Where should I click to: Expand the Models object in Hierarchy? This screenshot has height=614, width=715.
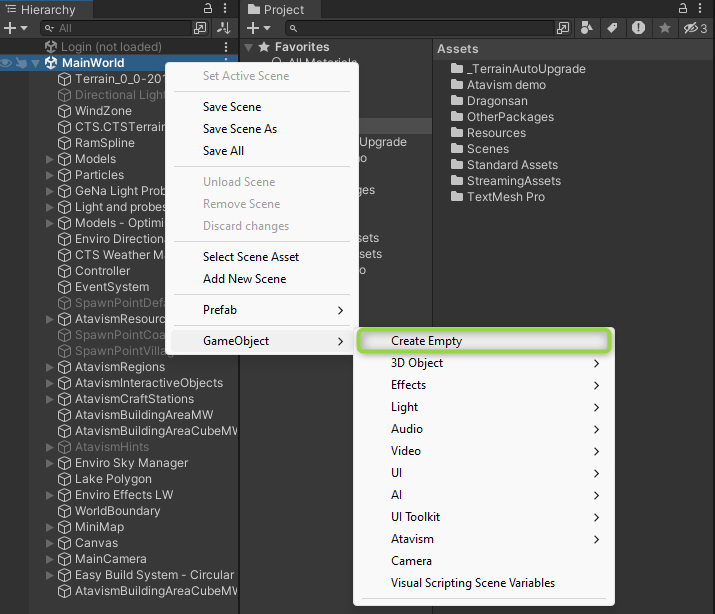50,159
